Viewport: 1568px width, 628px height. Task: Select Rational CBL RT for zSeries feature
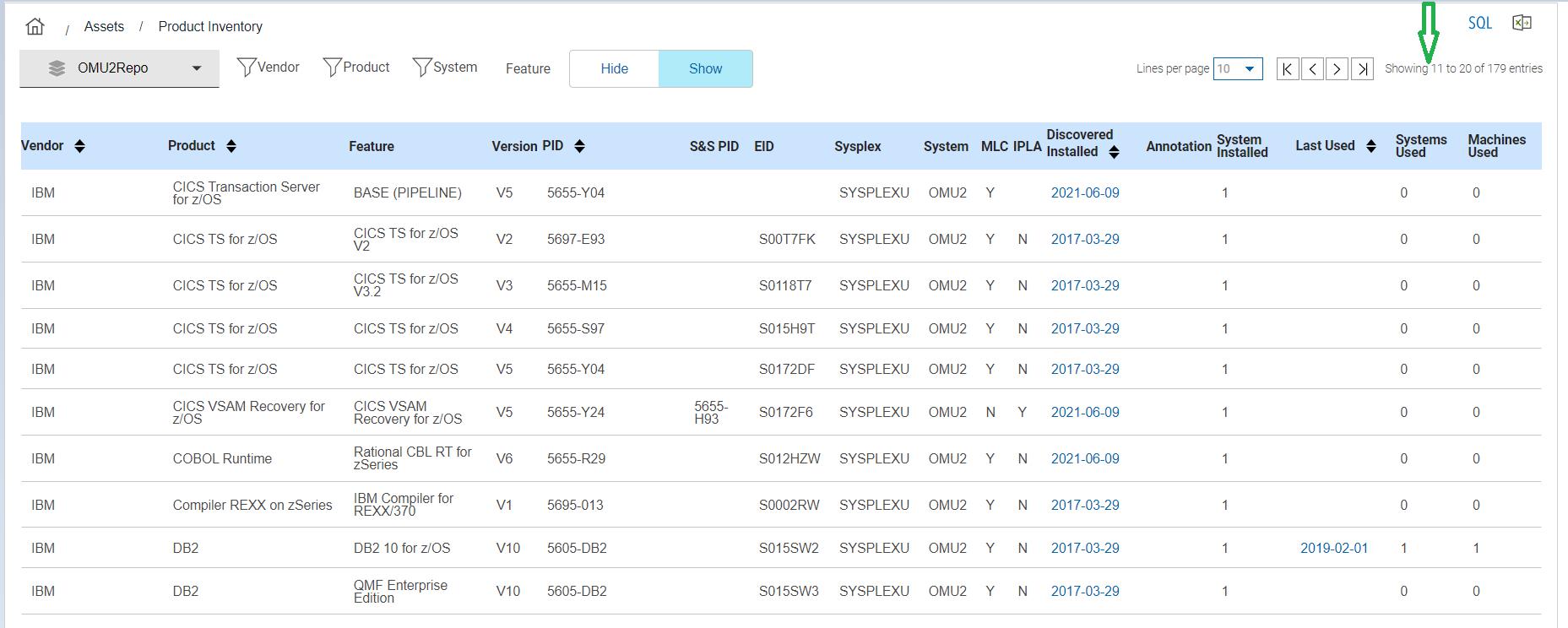[413, 458]
